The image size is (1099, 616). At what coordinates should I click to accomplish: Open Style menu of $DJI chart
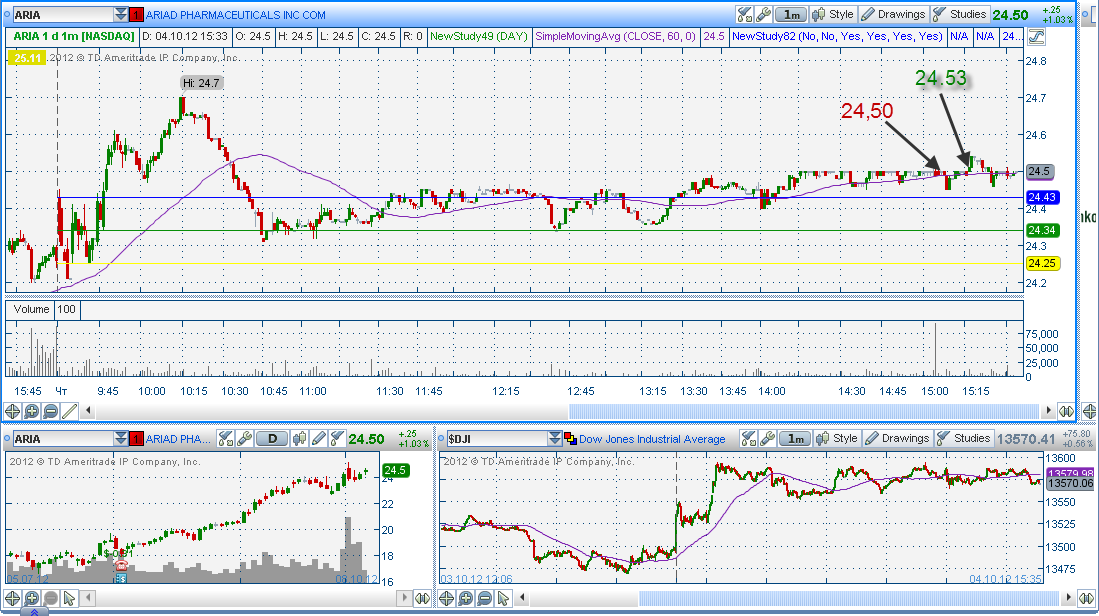click(837, 439)
